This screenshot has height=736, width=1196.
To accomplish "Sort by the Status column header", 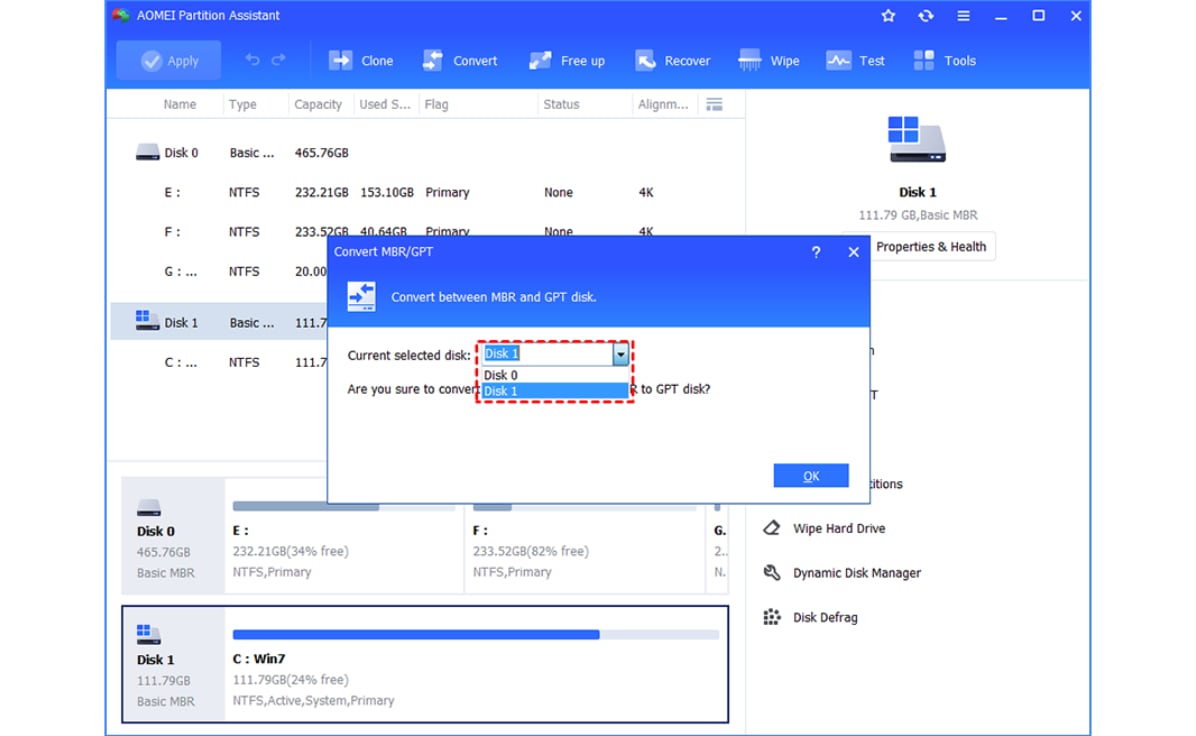I will [561, 104].
